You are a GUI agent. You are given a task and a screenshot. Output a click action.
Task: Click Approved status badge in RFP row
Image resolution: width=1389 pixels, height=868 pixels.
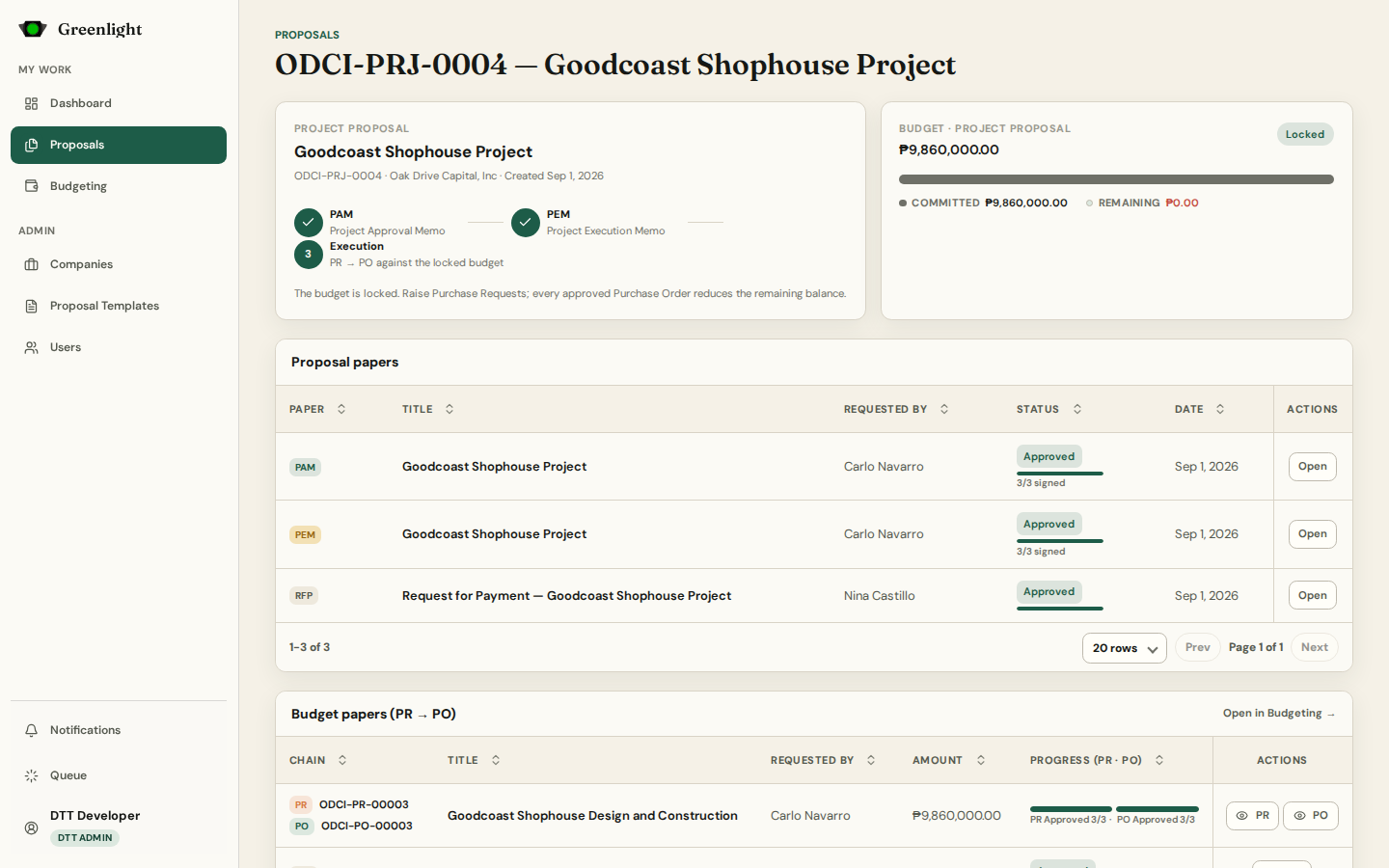coord(1049,592)
